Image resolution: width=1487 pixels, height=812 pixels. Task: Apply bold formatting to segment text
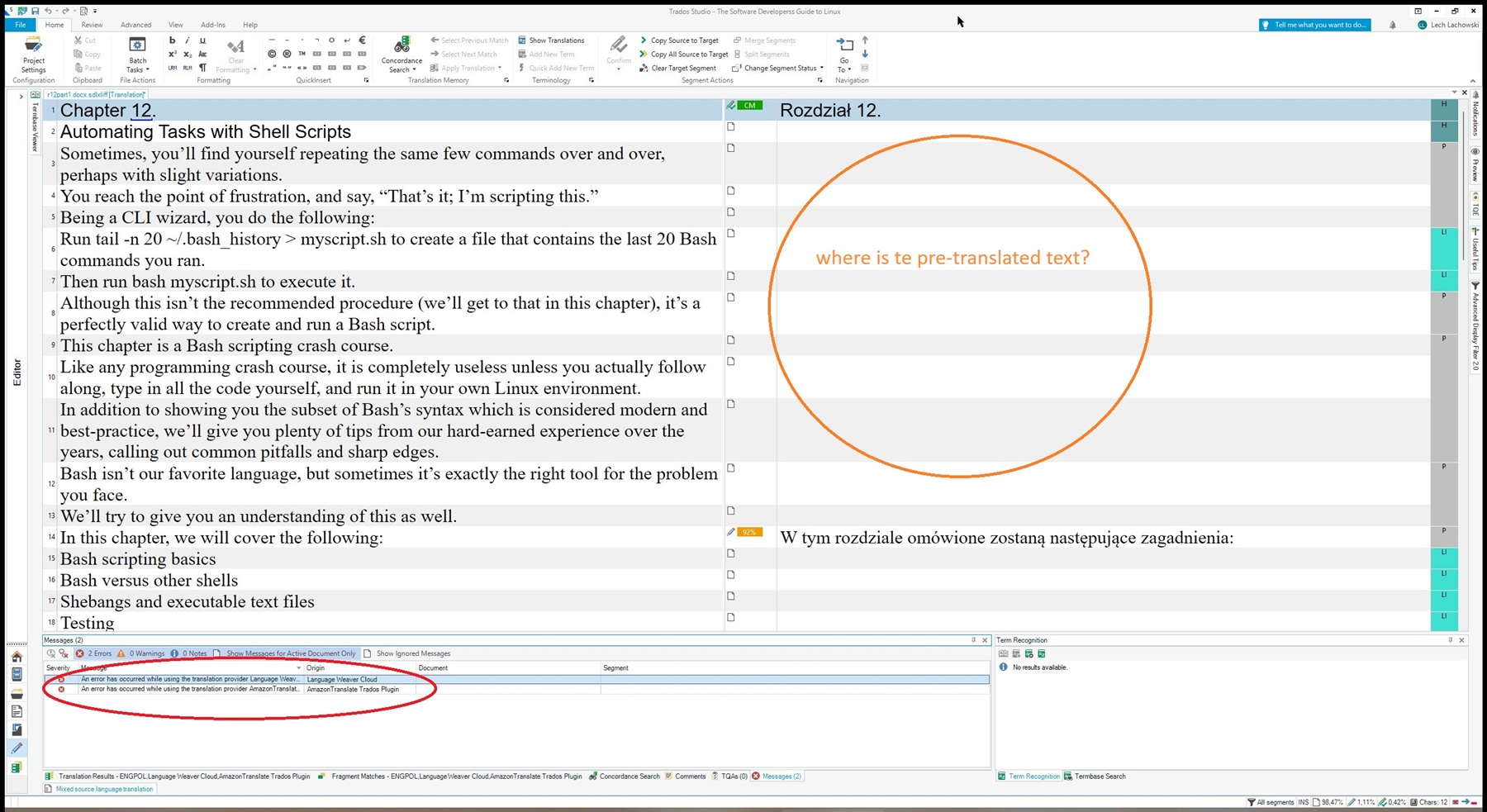[173, 40]
